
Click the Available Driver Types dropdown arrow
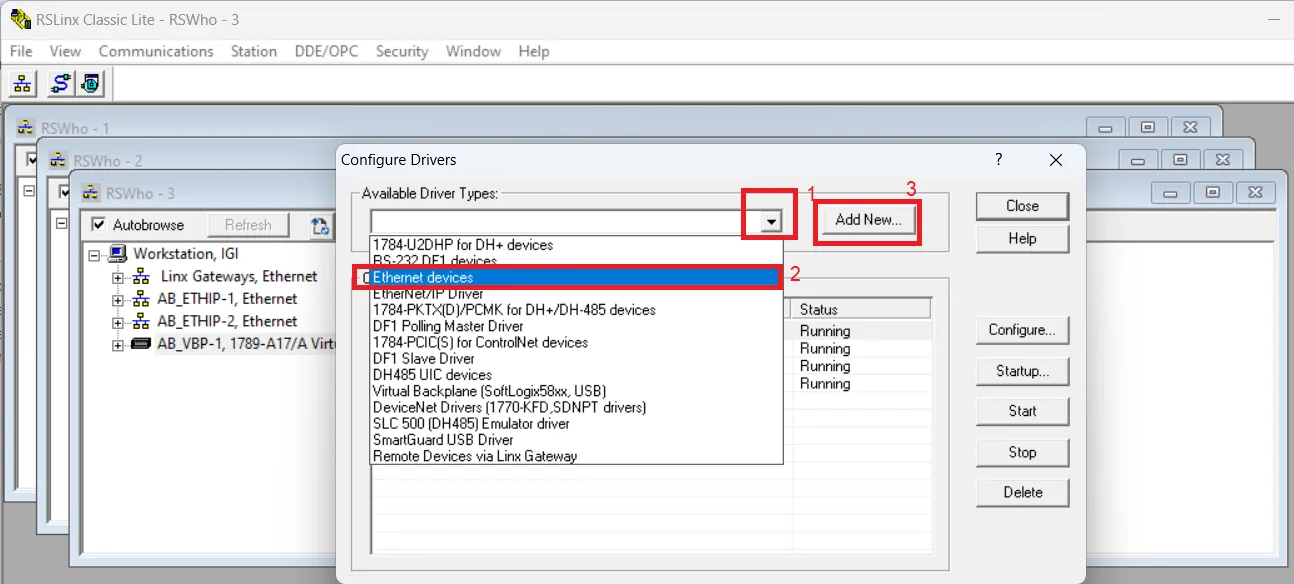tap(770, 222)
